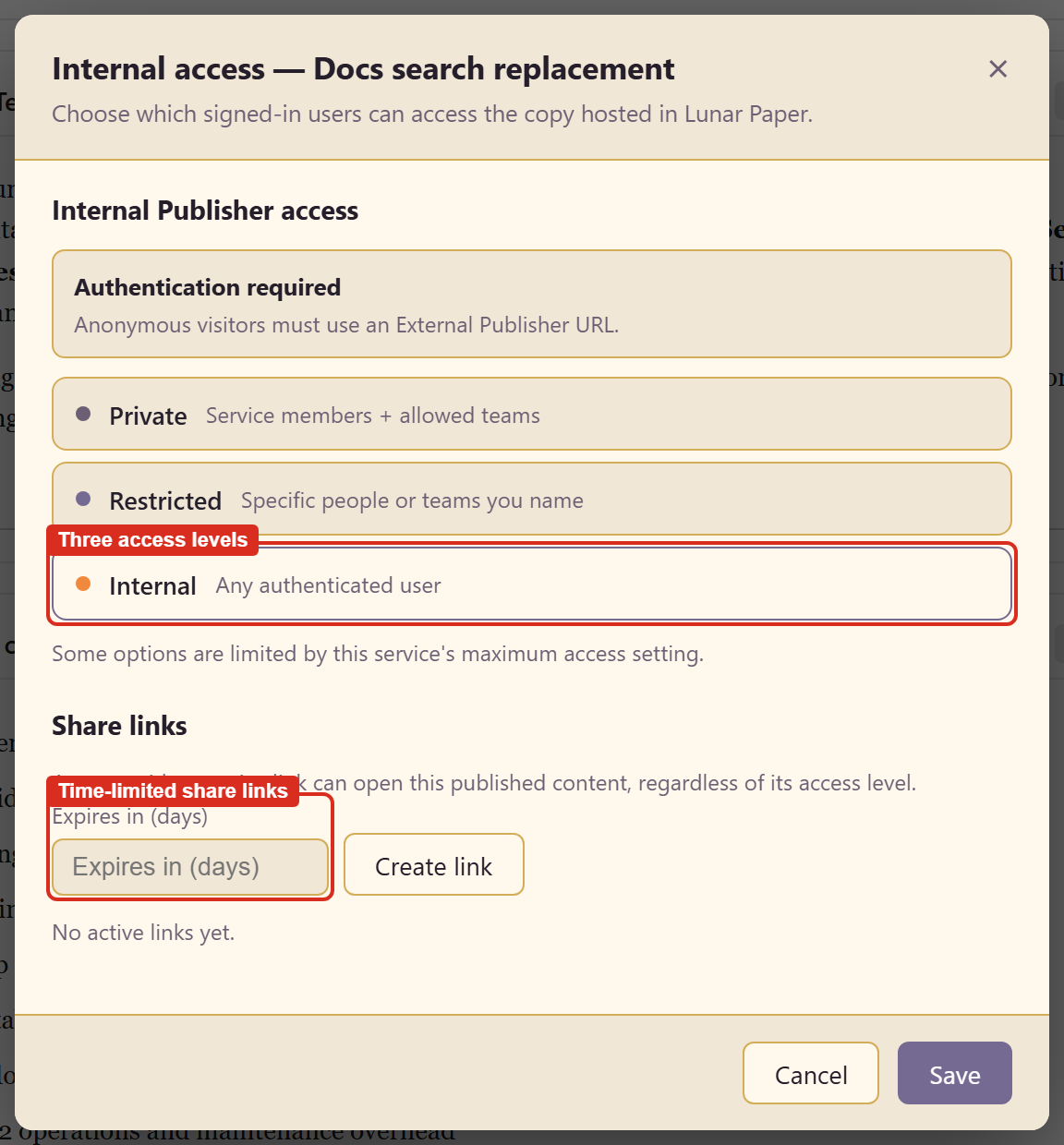Screen dimensions: 1064x1145
Task: Select the Internal any authenticated user option
Action: coord(532,584)
